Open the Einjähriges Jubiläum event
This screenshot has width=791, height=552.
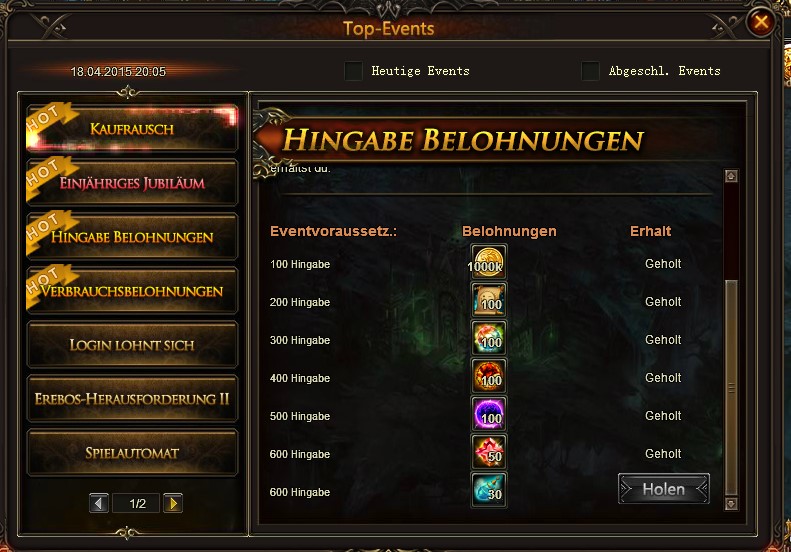point(132,182)
